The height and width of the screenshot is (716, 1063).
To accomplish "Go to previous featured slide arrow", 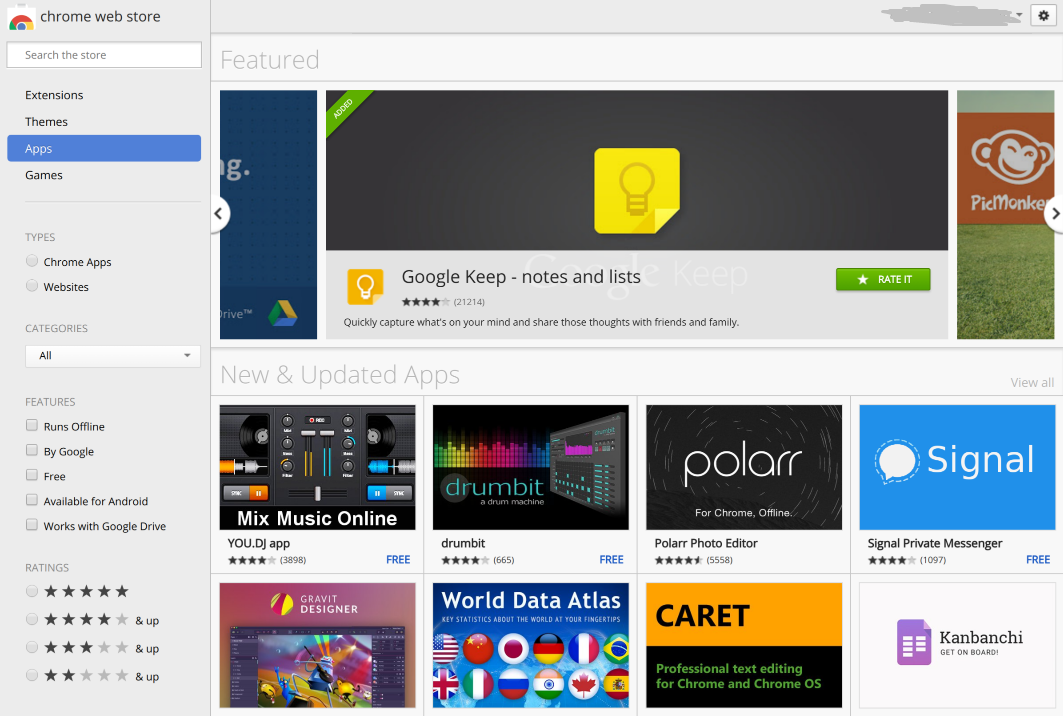I will (218, 214).
